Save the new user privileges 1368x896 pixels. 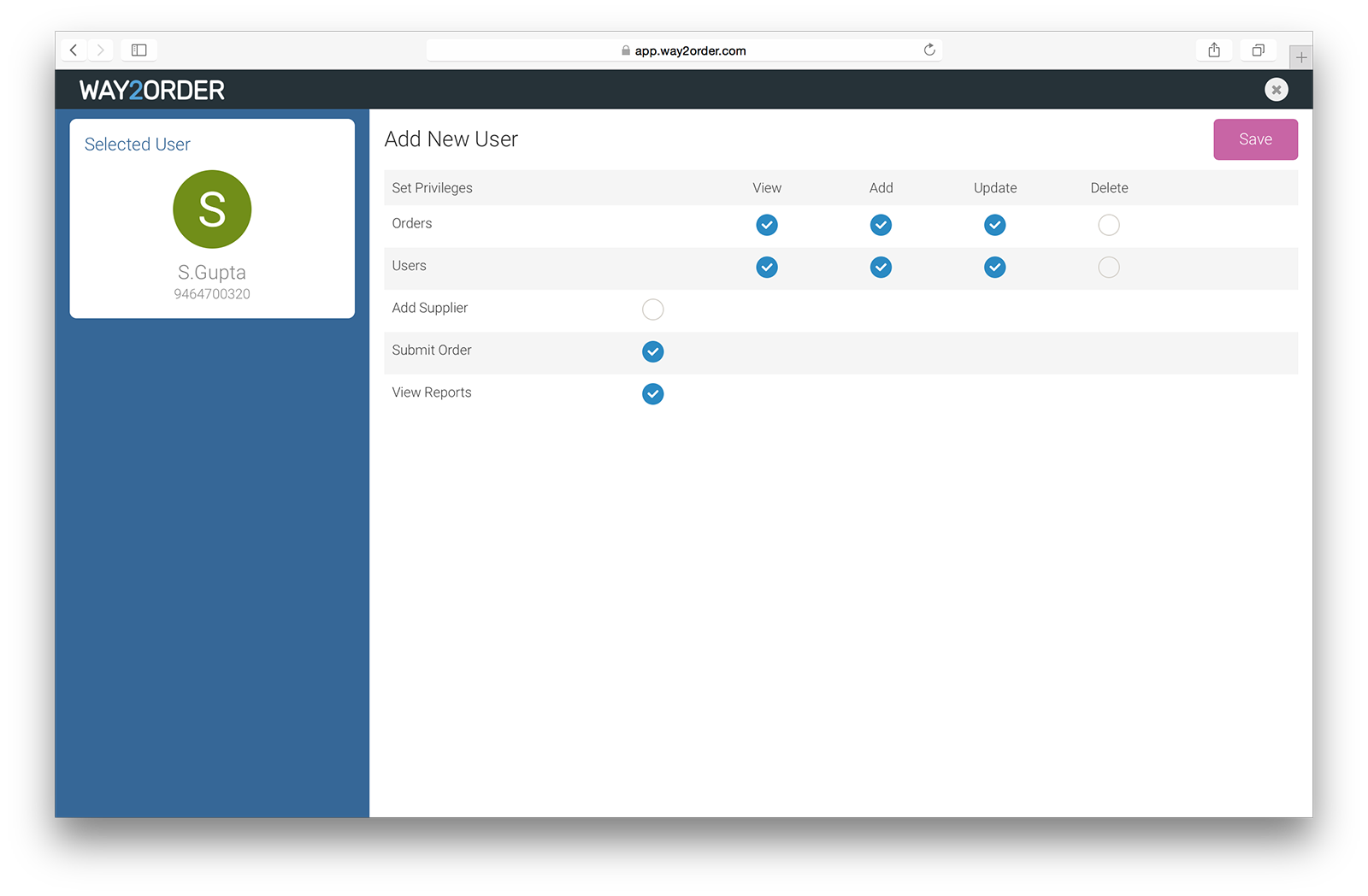(1255, 139)
